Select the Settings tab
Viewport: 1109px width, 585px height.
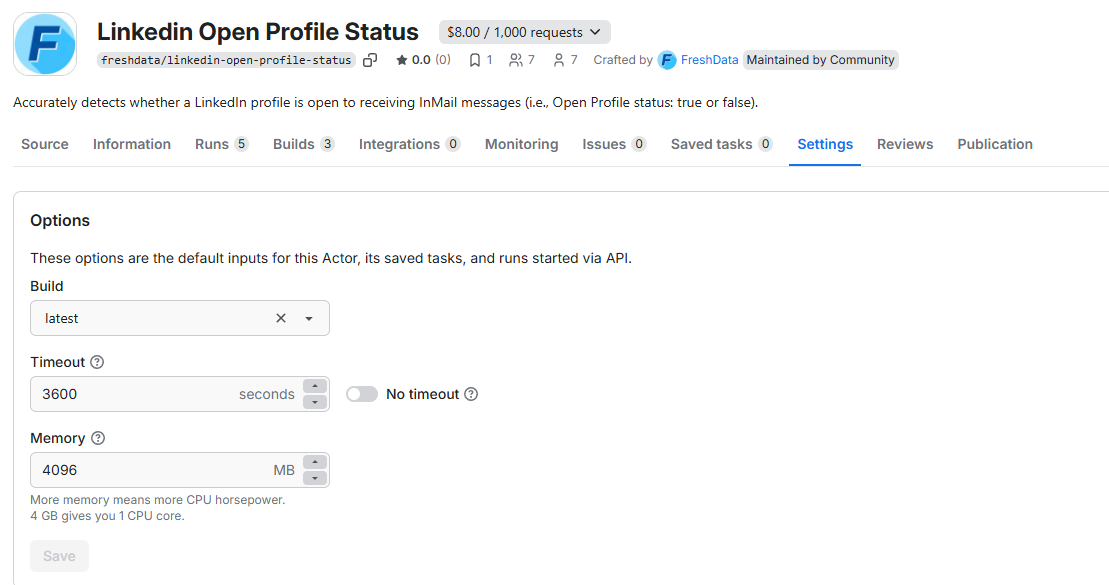[825, 144]
